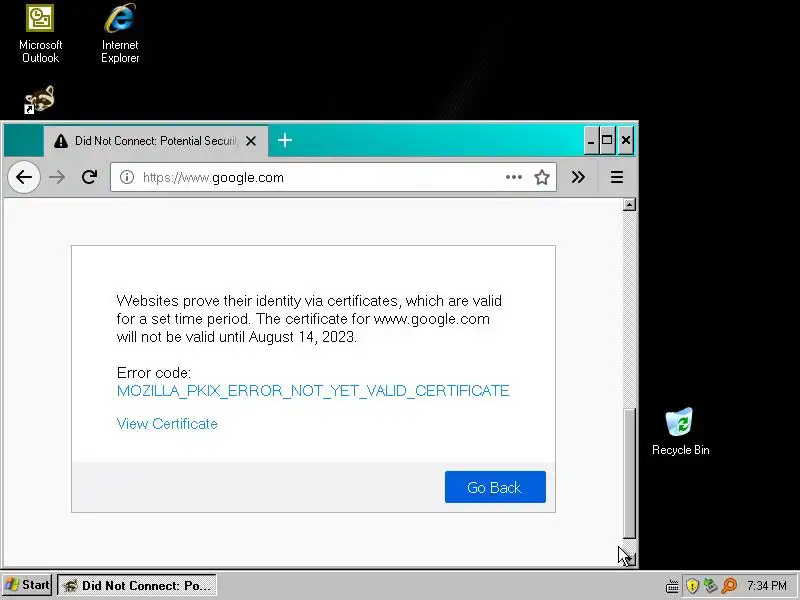Minimize the browser window

pyautogui.click(x=591, y=140)
